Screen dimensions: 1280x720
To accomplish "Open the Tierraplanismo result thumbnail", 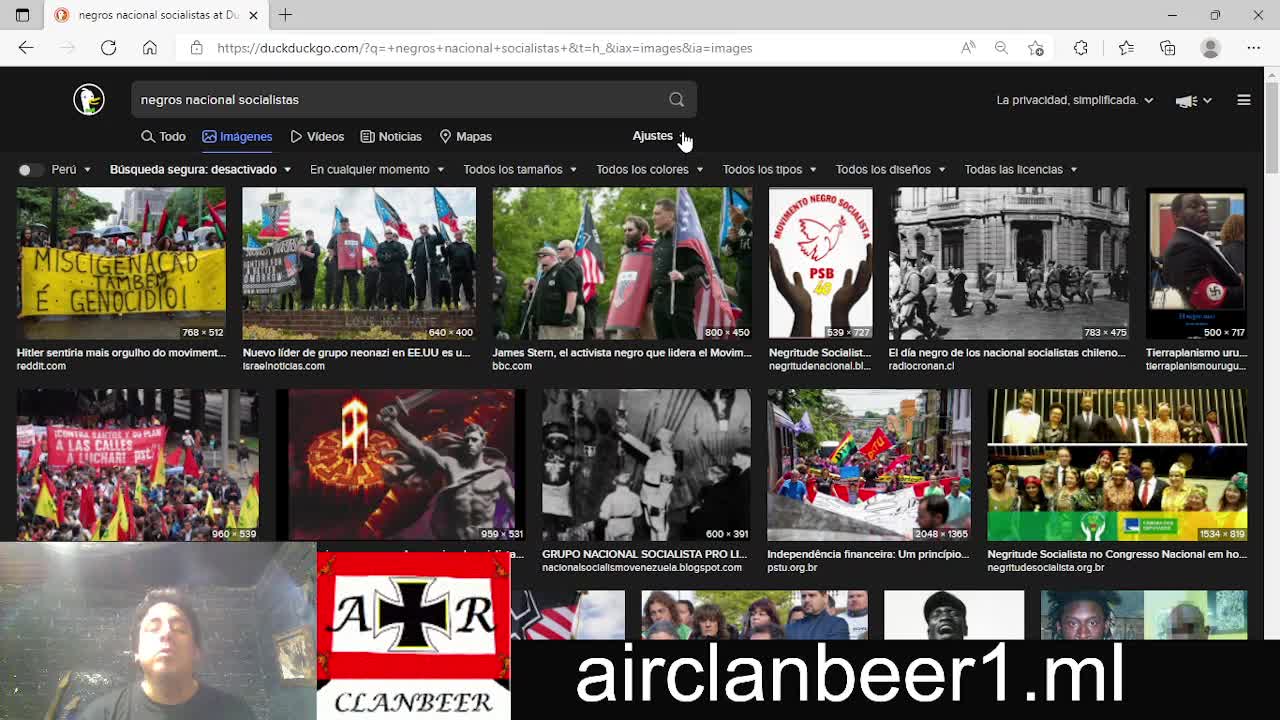I will (1196, 264).
